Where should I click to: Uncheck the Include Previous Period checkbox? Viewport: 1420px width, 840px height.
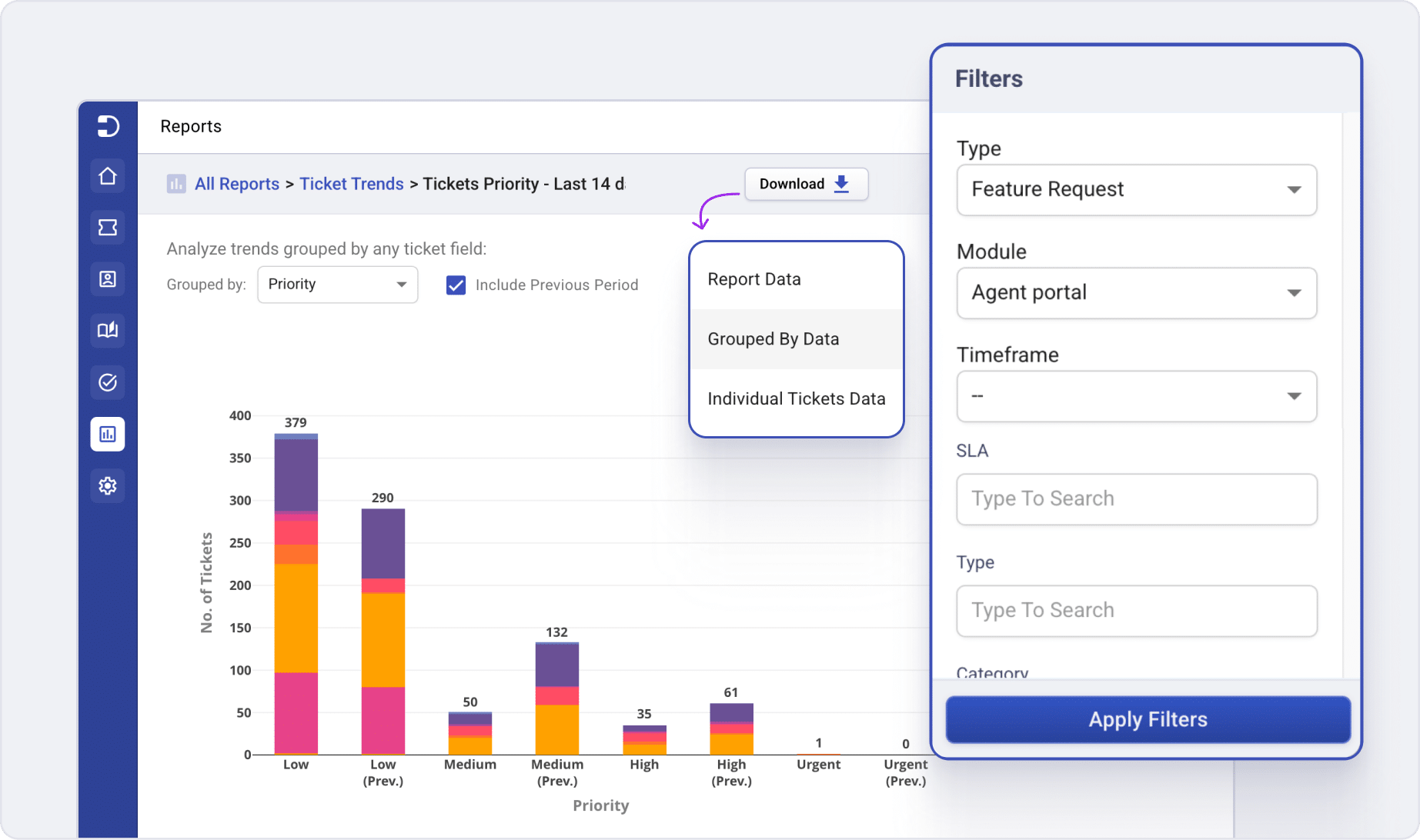pos(456,285)
